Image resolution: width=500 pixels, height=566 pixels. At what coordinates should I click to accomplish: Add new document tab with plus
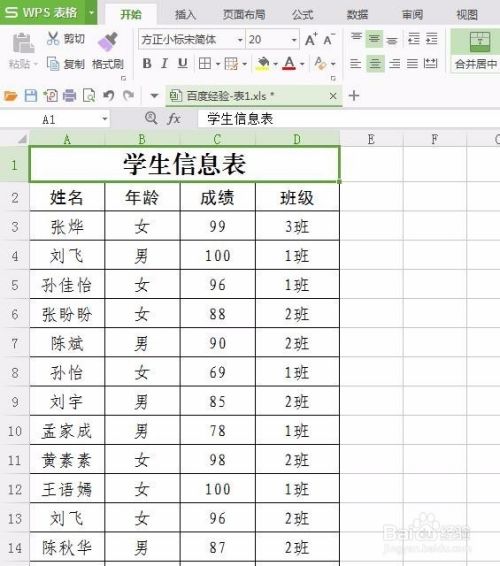pyautogui.click(x=354, y=96)
